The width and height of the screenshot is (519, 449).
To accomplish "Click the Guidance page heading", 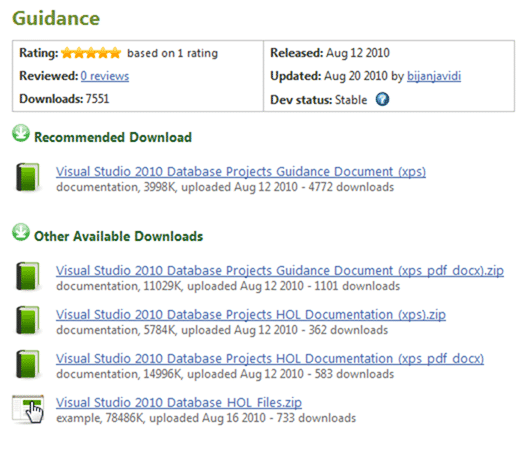I will point(56,18).
